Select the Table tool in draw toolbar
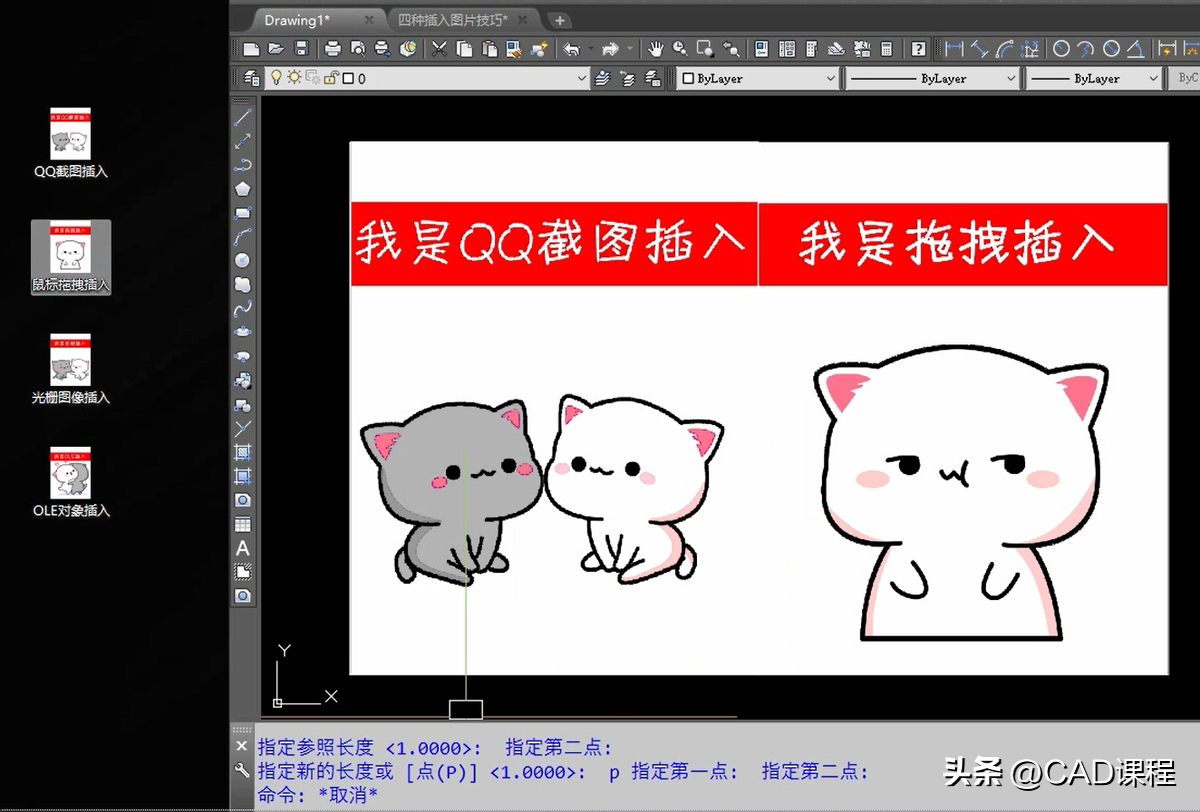1200x812 pixels. click(x=242, y=524)
